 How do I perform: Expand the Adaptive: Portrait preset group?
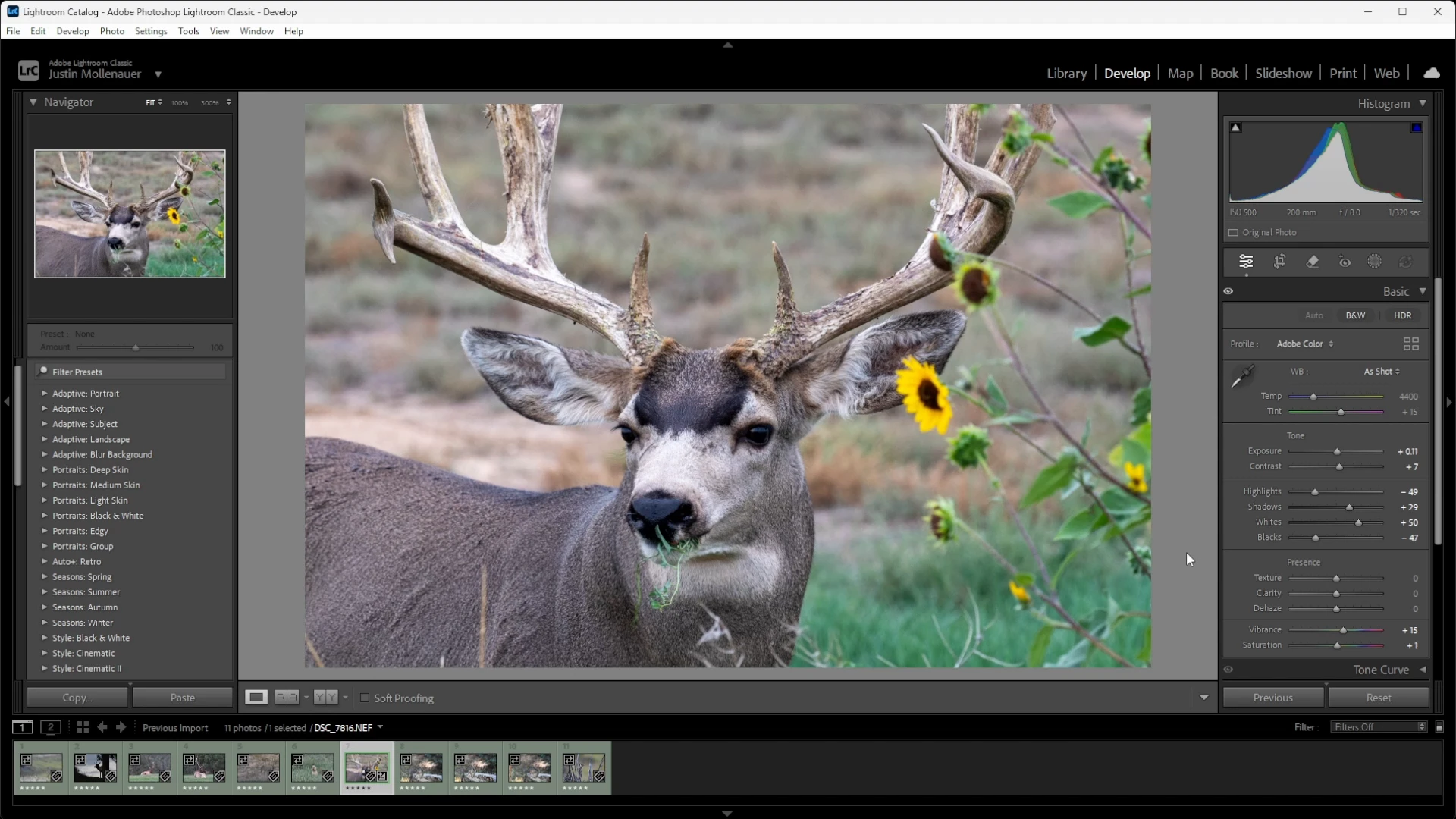(45, 394)
